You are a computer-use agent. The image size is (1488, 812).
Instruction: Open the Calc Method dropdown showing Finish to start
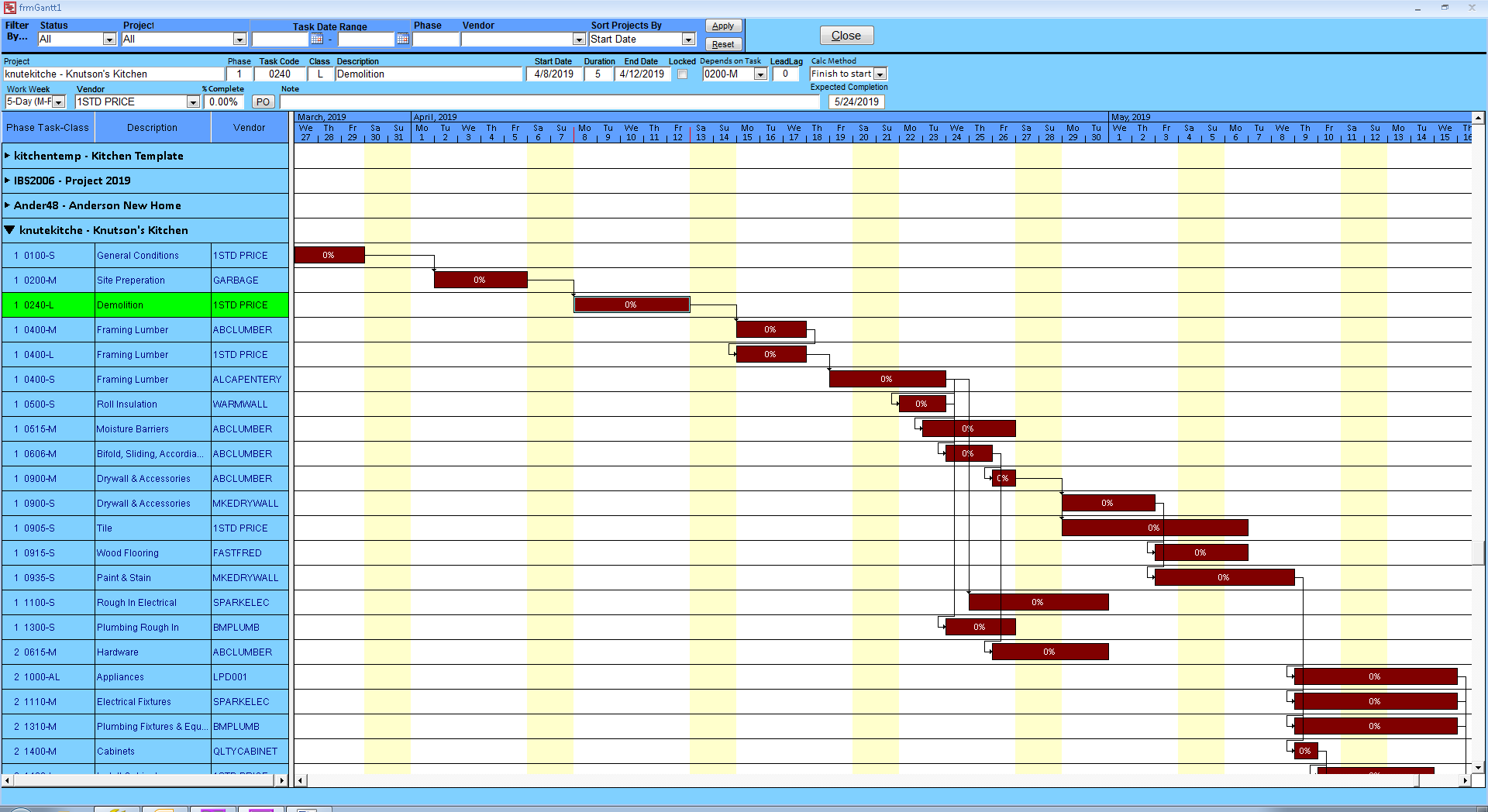pyautogui.click(x=880, y=74)
